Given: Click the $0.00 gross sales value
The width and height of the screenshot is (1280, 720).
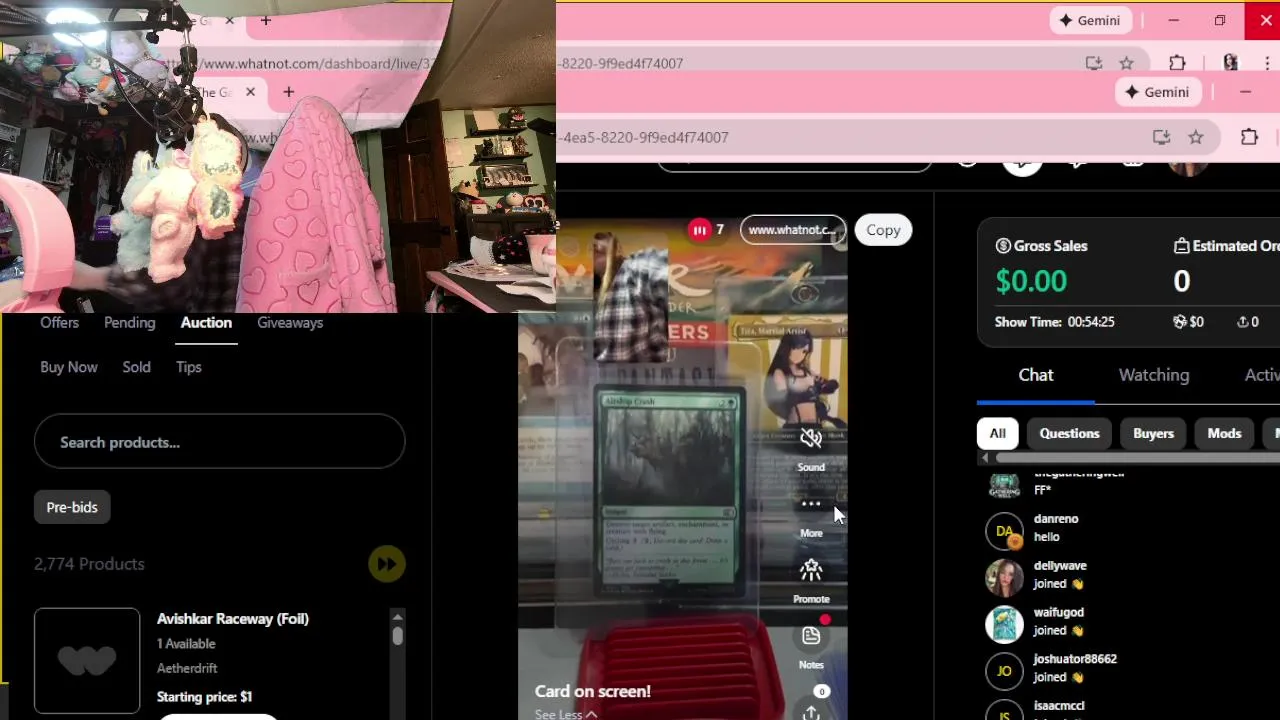Looking at the screenshot, I should click(1031, 281).
